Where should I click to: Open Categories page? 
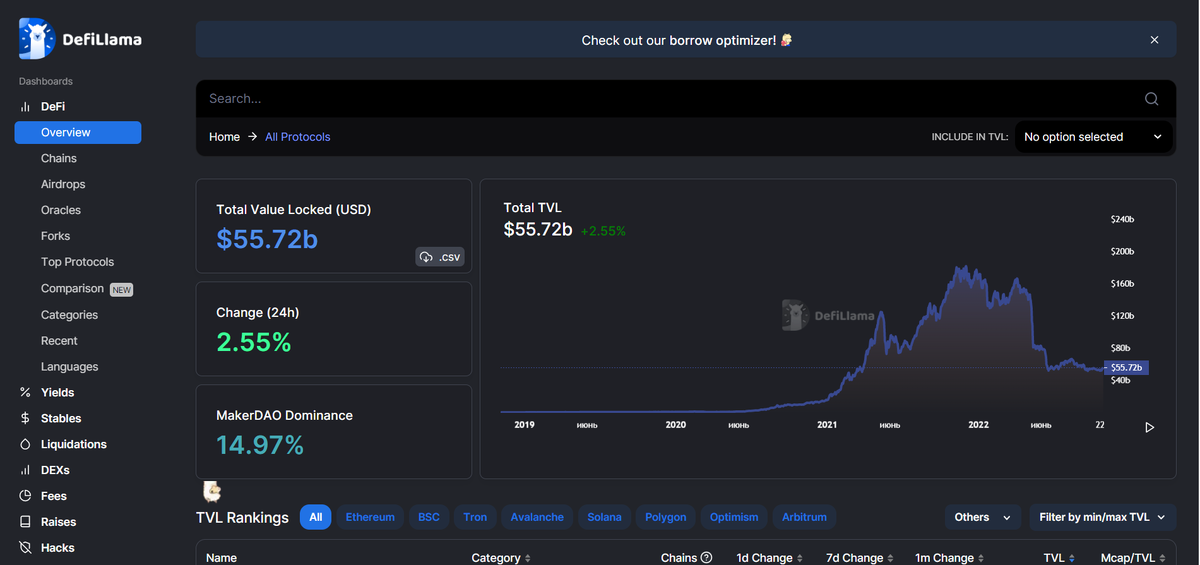point(70,315)
